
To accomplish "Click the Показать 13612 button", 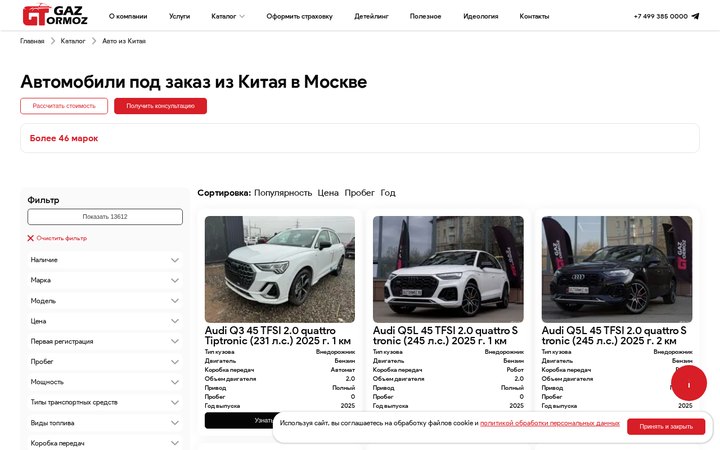I will pyautogui.click(x=105, y=217).
